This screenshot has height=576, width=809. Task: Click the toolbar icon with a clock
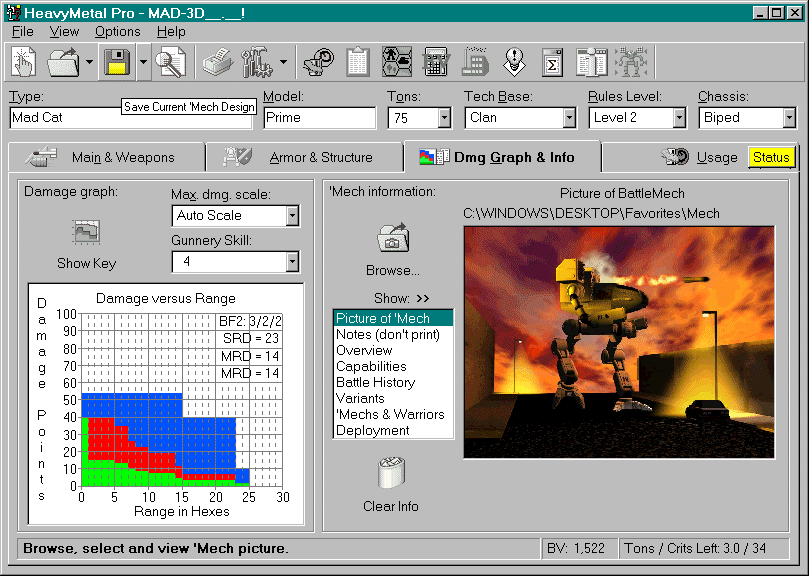(x=319, y=62)
